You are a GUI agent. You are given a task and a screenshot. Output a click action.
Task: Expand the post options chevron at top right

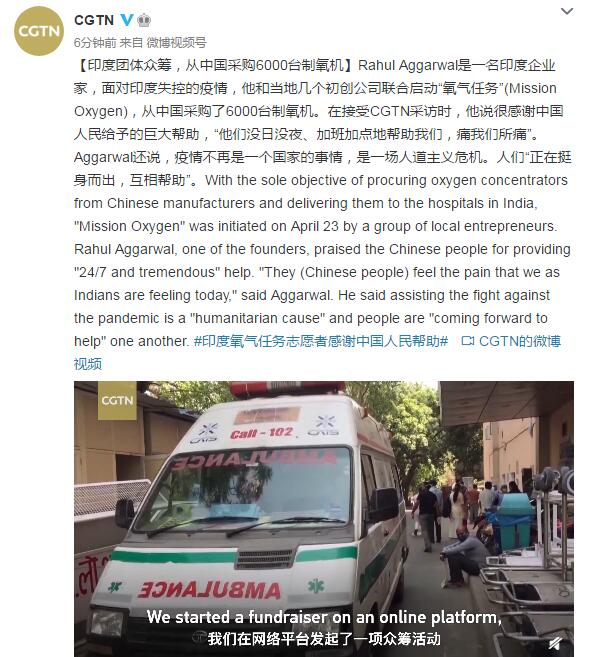567,11
